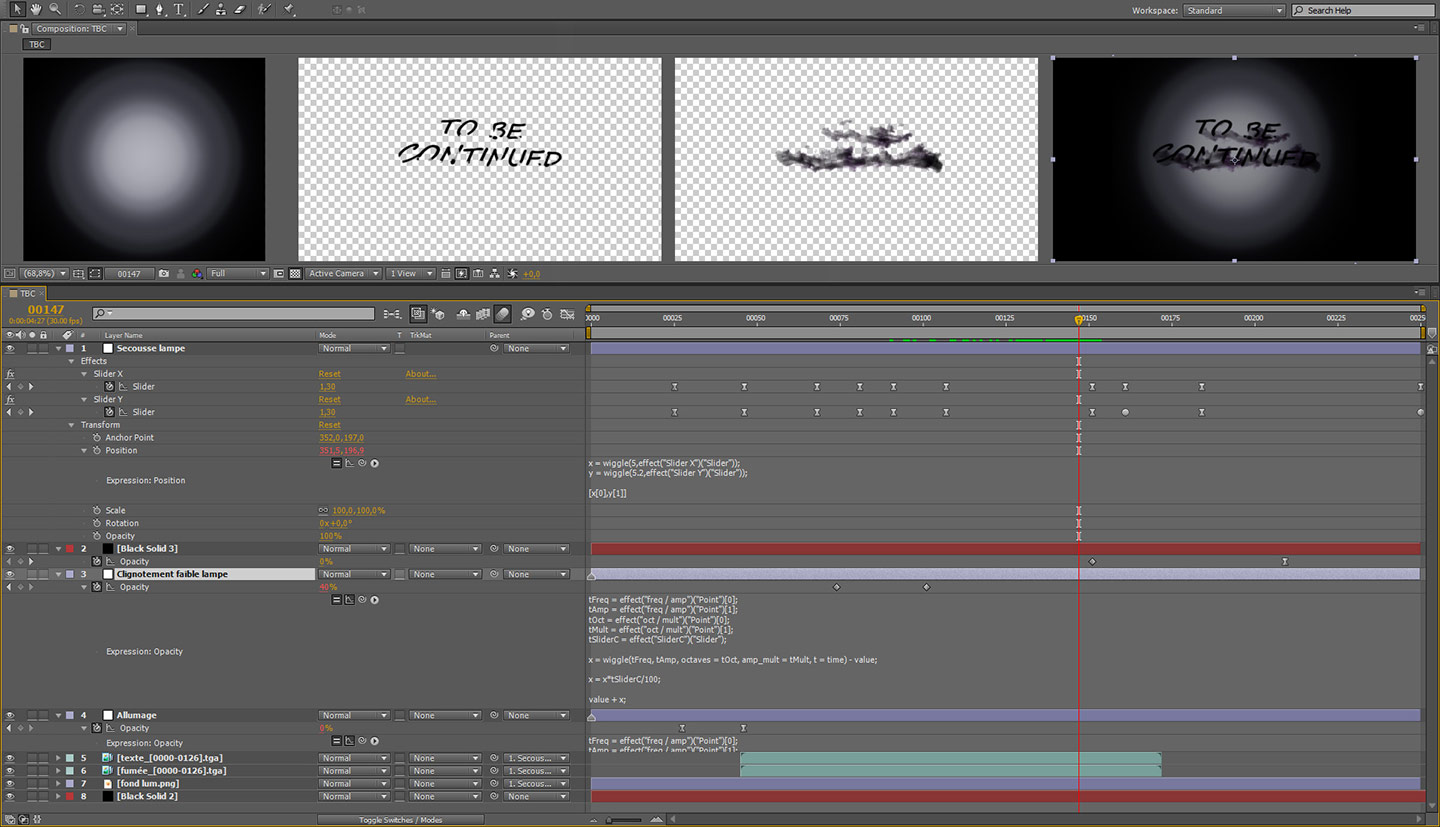Viewport: 1440px width, 827px height.
Task: Select the Eraser tool
Action: 239,9
